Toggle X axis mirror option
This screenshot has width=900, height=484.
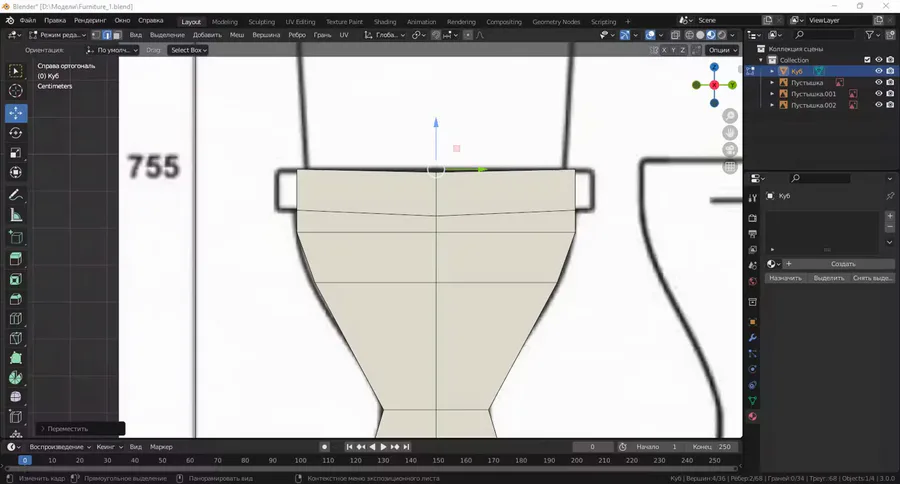click(x=664, y=50)
